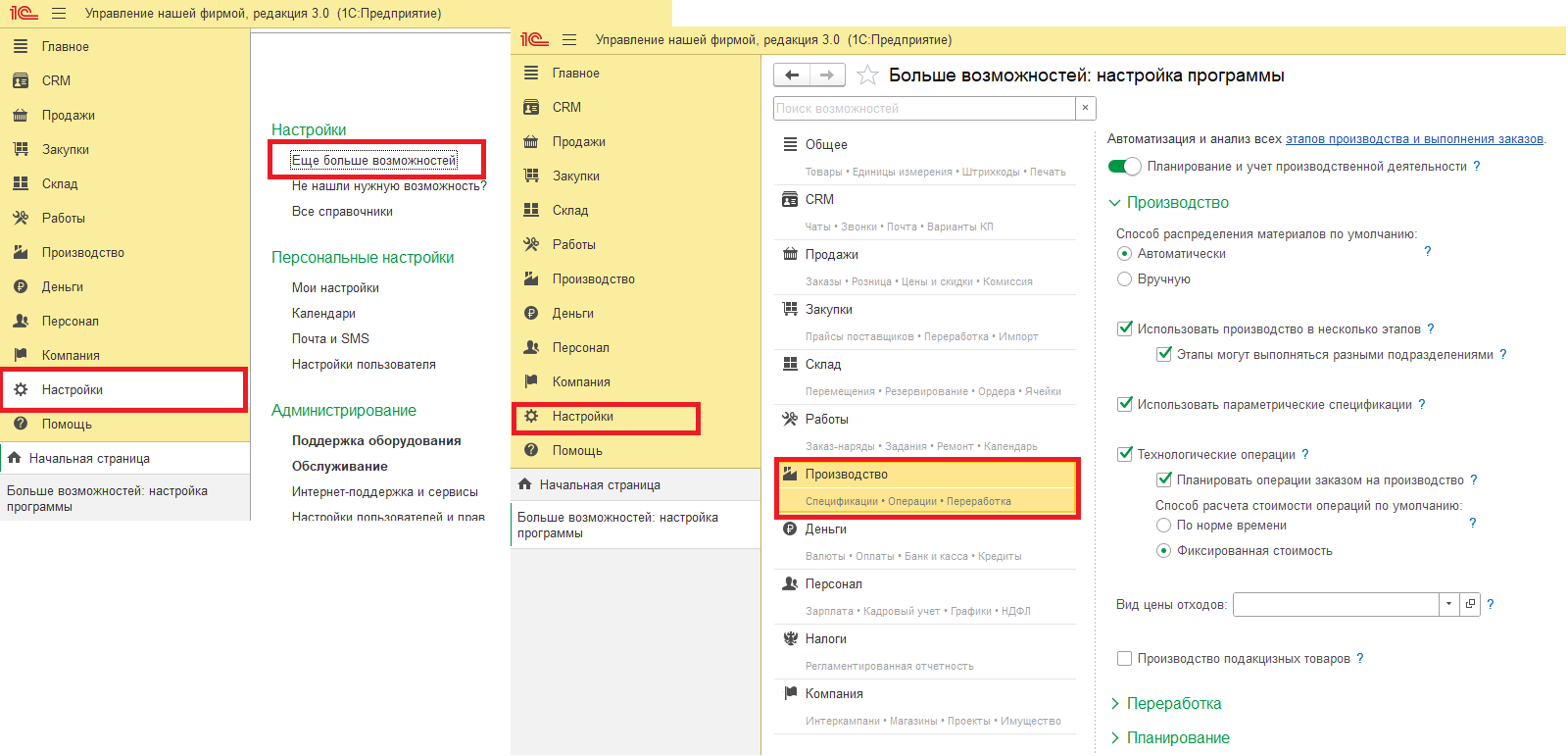1568x756 pixels.
Task: Enable Производство подакцизных товаров checkbox
Action: (x=1125, y=659)
